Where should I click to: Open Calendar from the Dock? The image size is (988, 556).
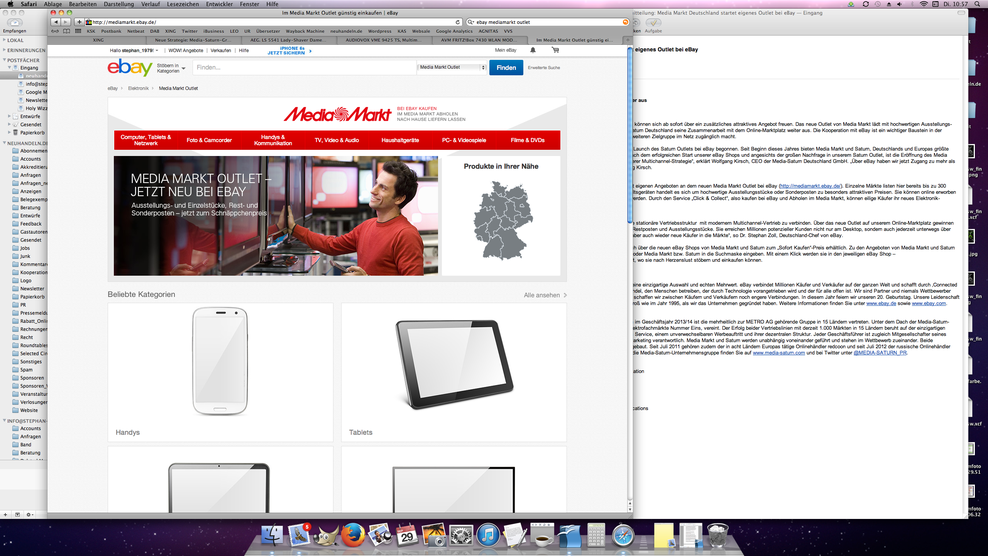[407, 535]
